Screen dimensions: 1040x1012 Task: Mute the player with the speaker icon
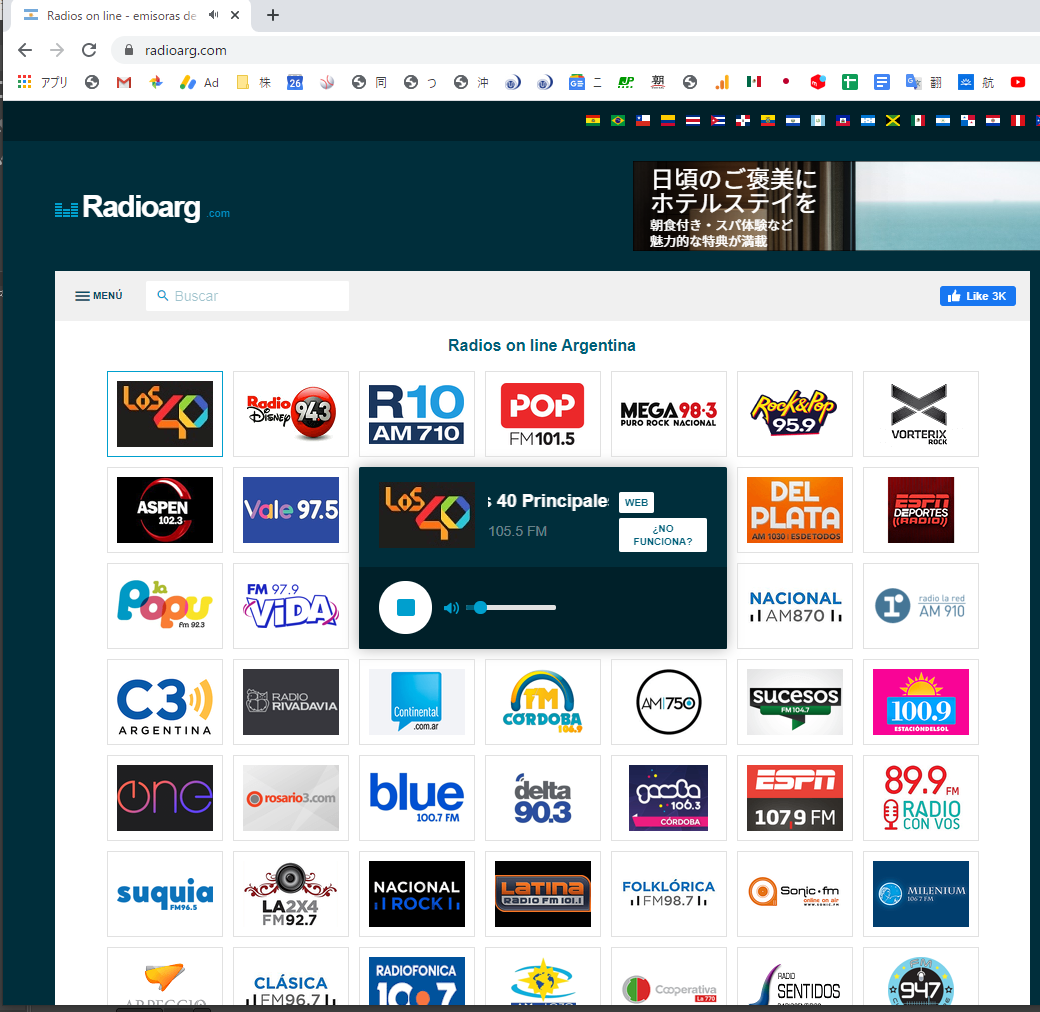(451, 608)
